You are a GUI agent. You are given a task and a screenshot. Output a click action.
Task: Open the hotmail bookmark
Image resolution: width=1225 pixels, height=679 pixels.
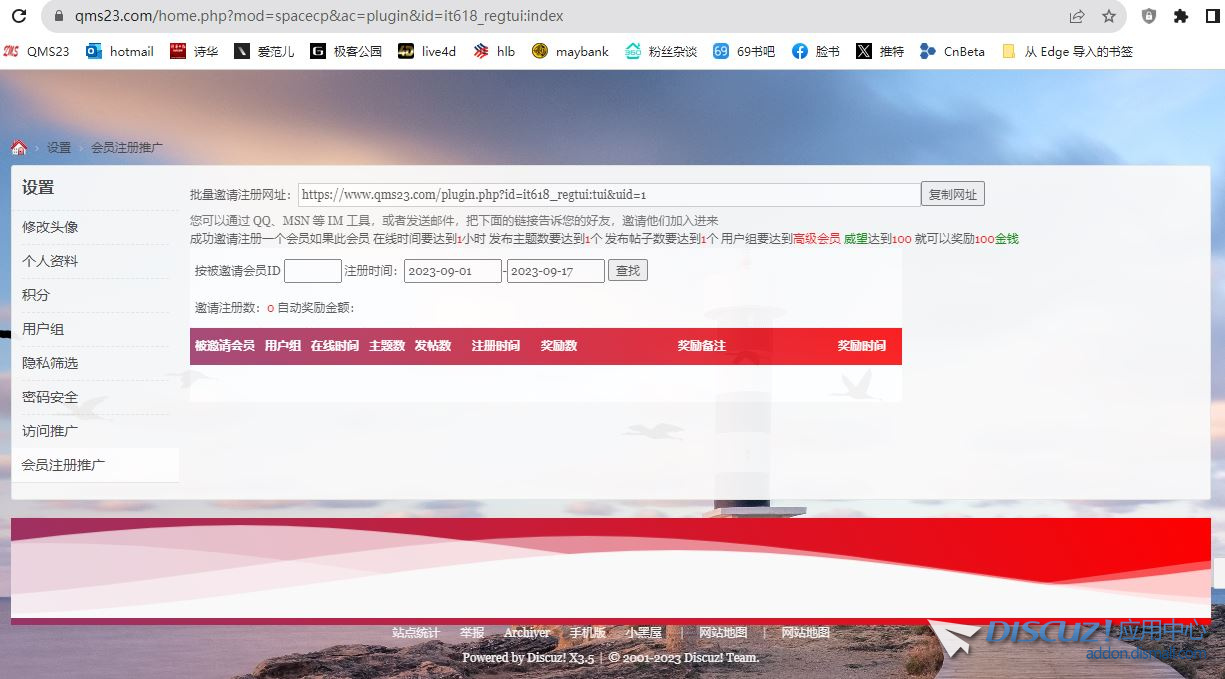coord(120,51)
